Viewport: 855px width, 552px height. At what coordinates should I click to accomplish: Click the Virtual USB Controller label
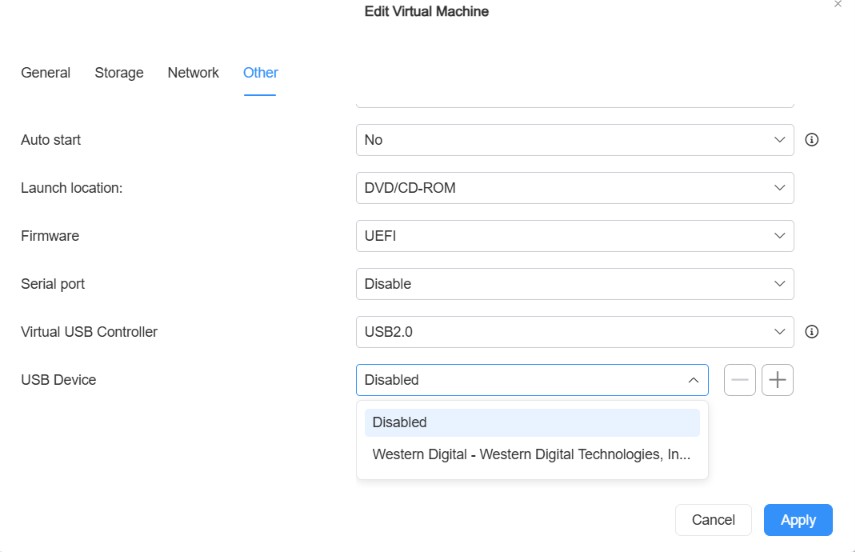coord(89,332)
